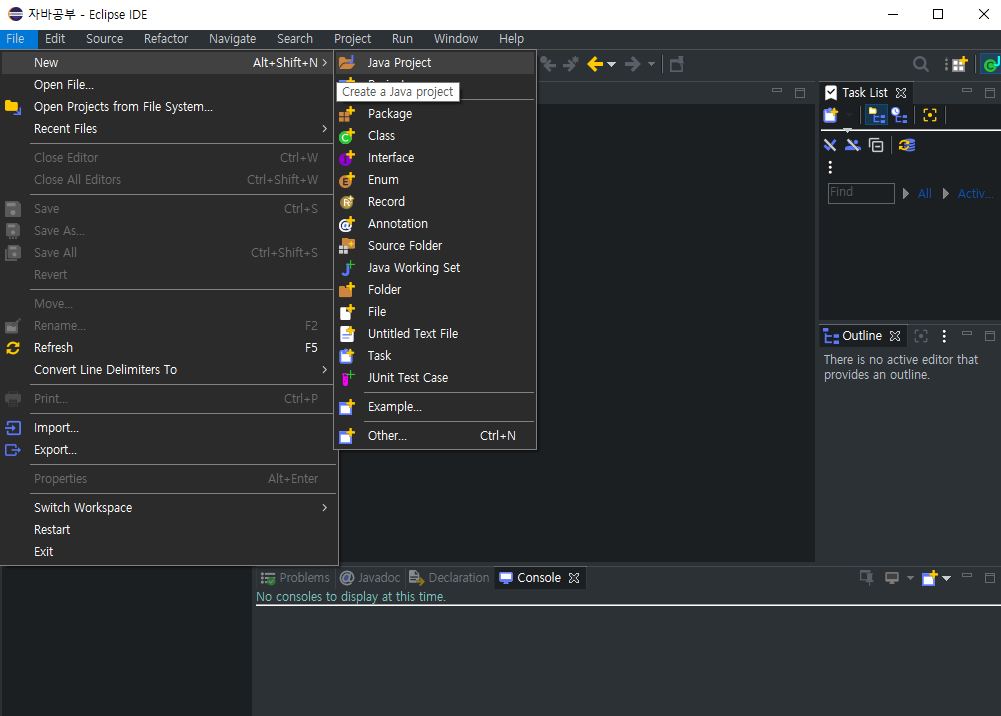
Task: Open the Refactor menu
Action: point(166,39)
